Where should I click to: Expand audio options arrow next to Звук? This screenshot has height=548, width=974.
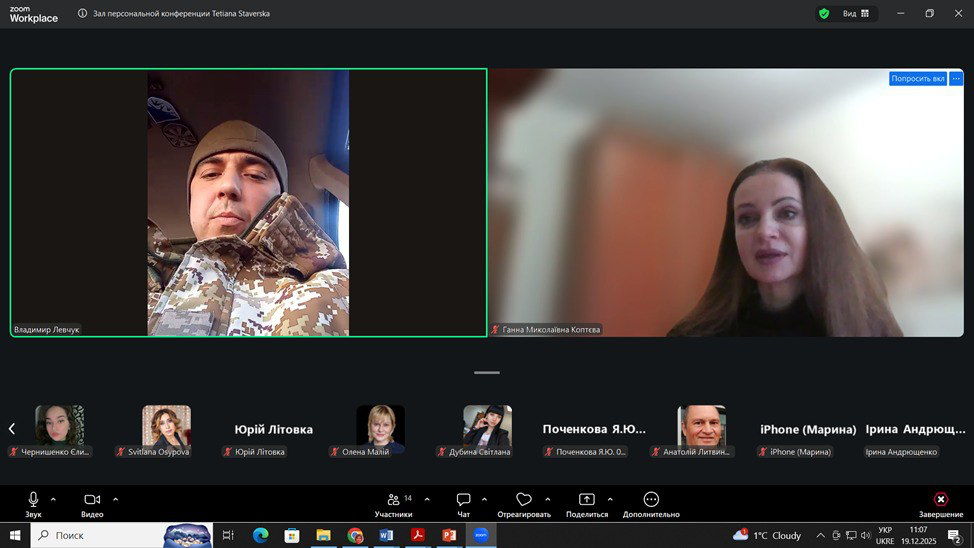pos(54,498)
